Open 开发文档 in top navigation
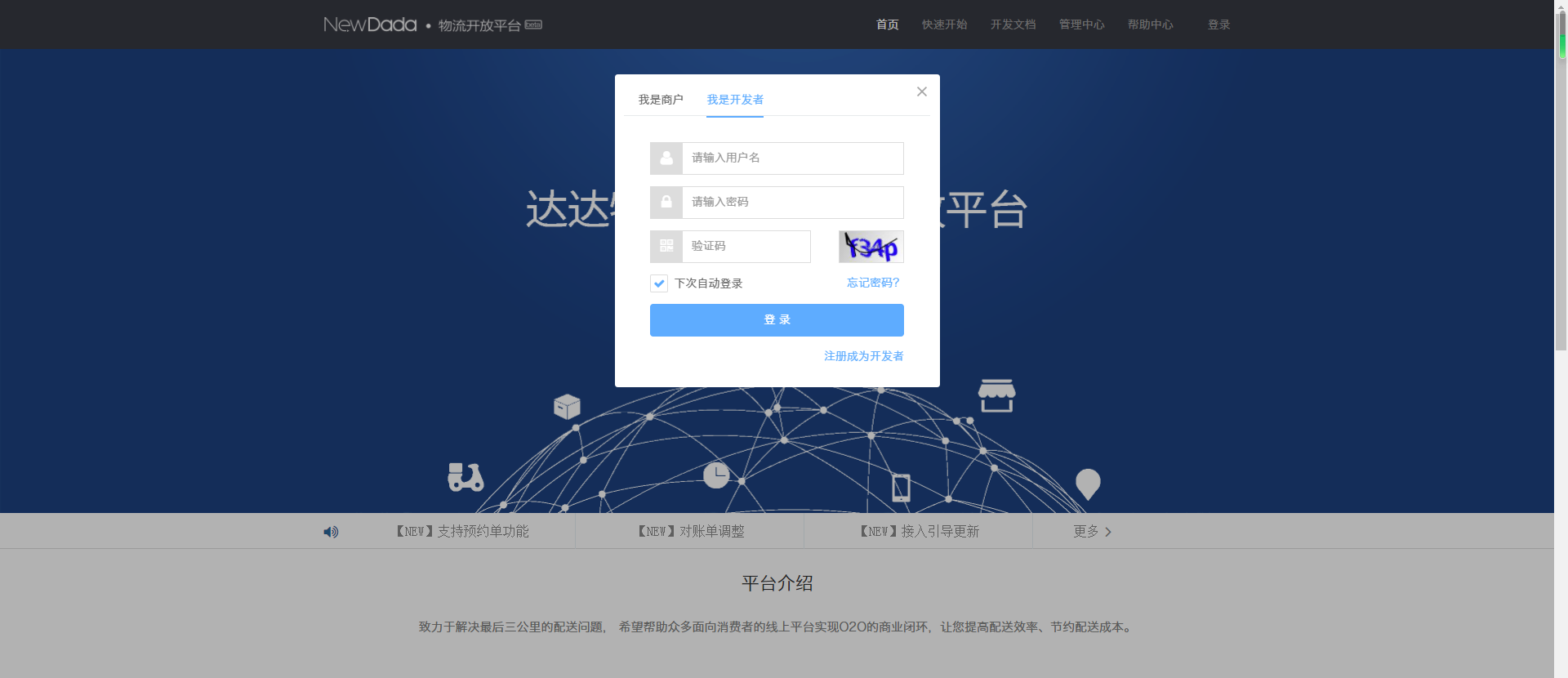The image size is (1568, 678). click(1013, 25)
